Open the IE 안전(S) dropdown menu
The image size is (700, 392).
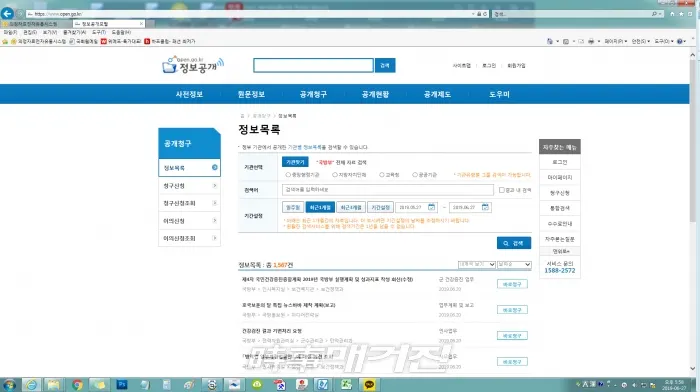pos(641,41)
